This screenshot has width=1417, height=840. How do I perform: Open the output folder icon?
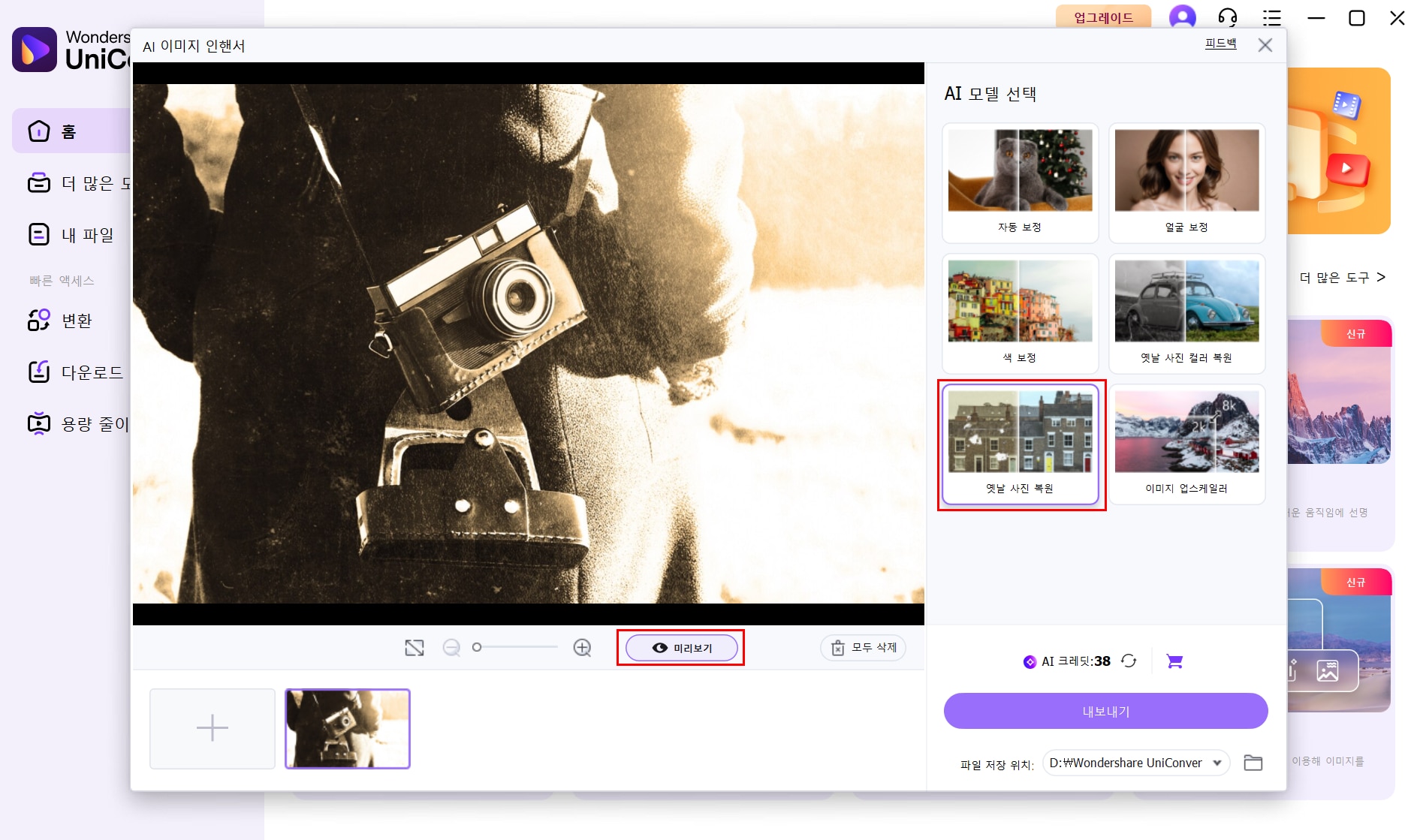(x=1253, y=763)
